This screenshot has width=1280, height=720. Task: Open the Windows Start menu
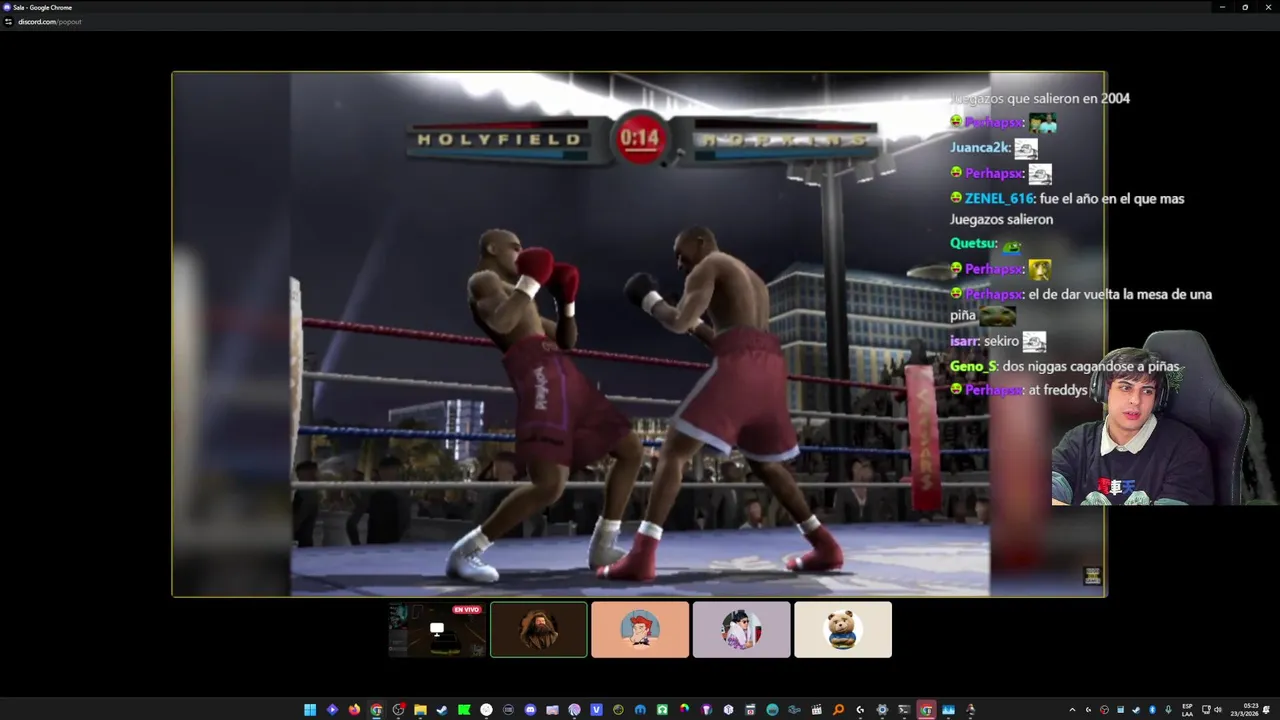click(310, 710)
